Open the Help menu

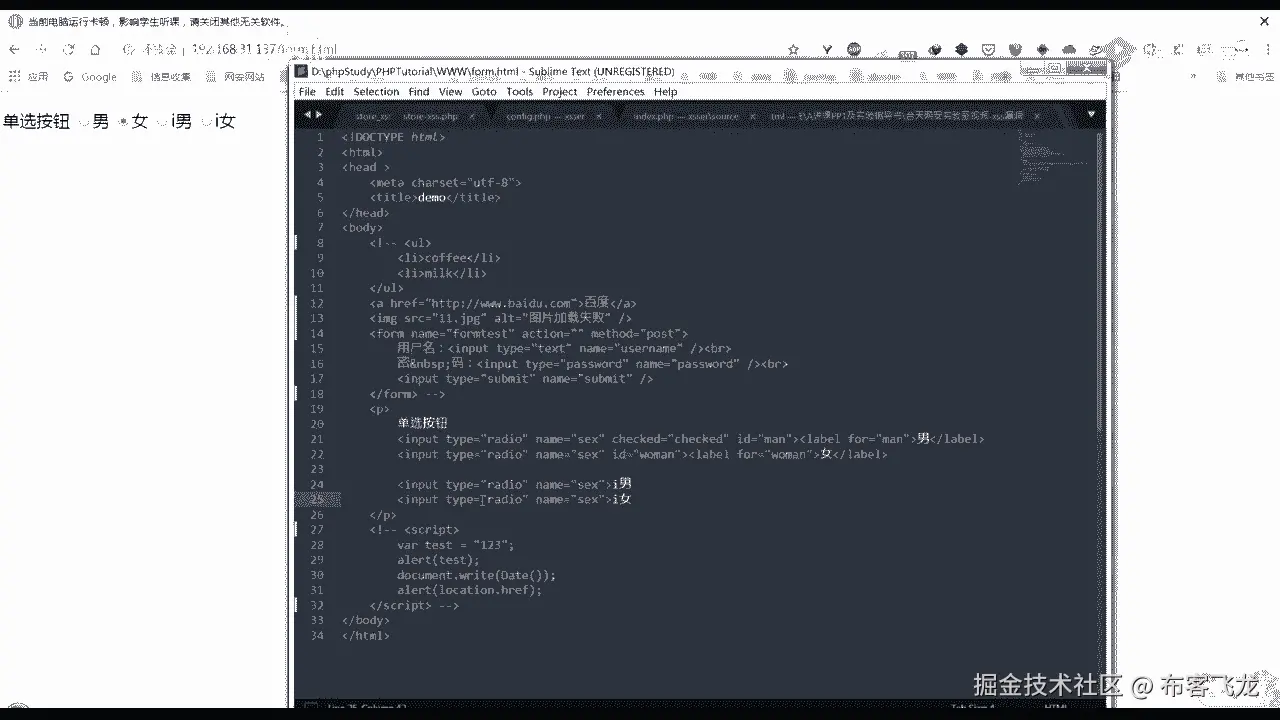click(x=666, y=92)
